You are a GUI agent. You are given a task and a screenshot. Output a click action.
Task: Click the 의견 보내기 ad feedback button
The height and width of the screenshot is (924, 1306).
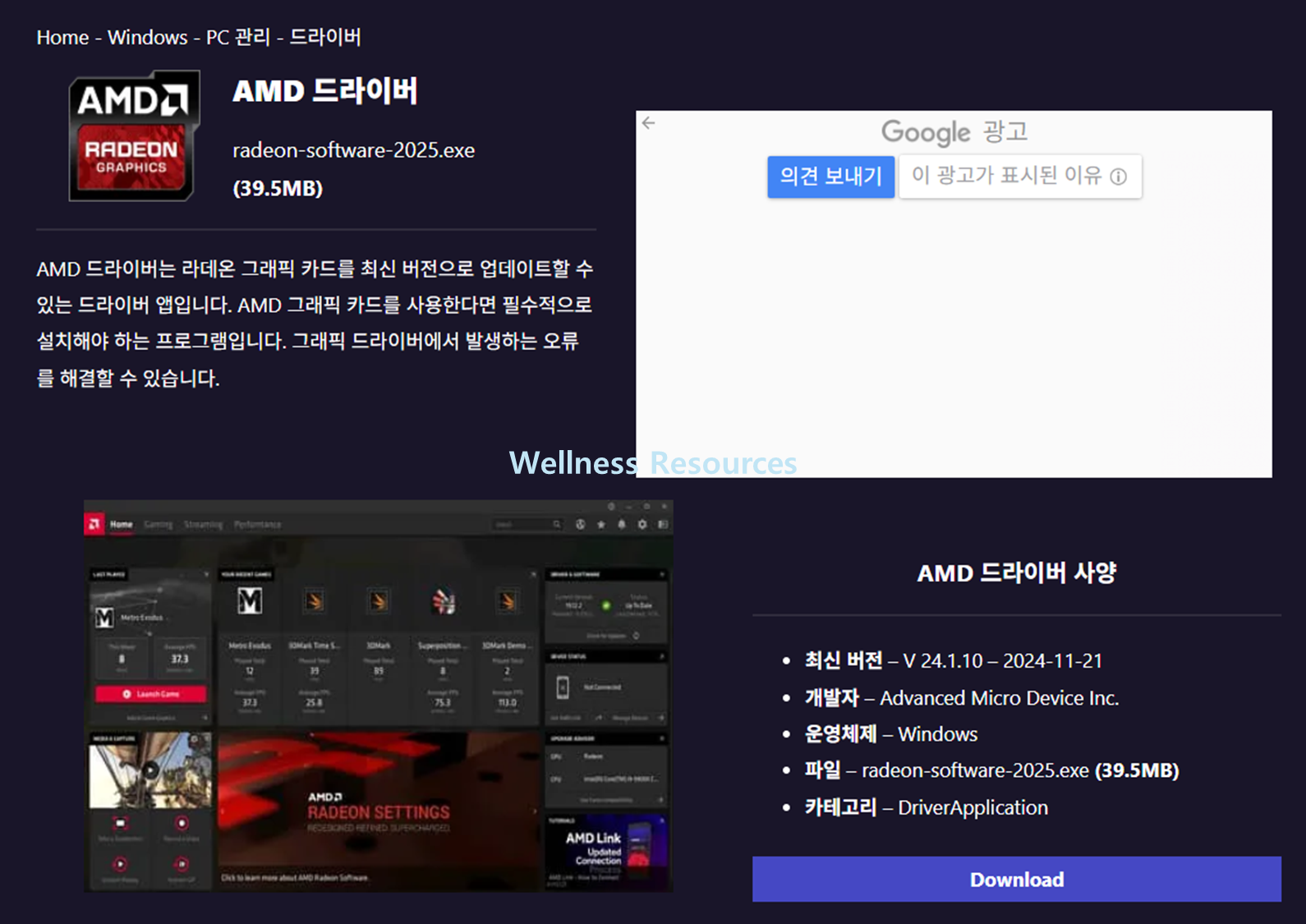[830, 177]
